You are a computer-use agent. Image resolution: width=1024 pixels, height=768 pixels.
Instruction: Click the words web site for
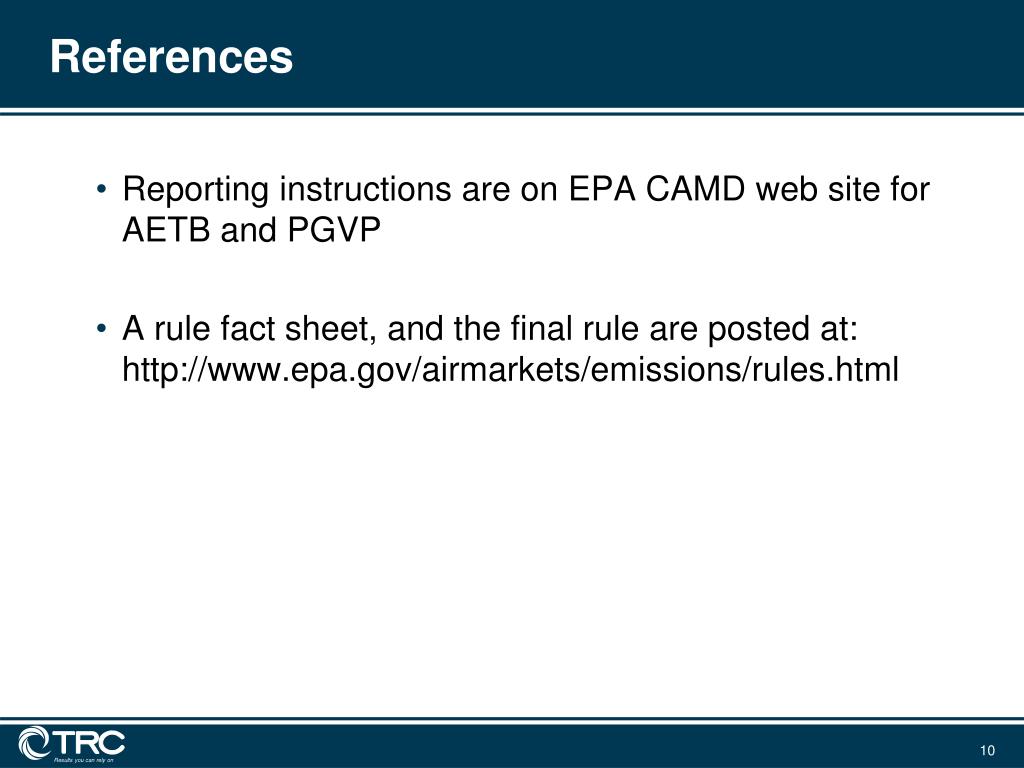(x=842, y=189)
